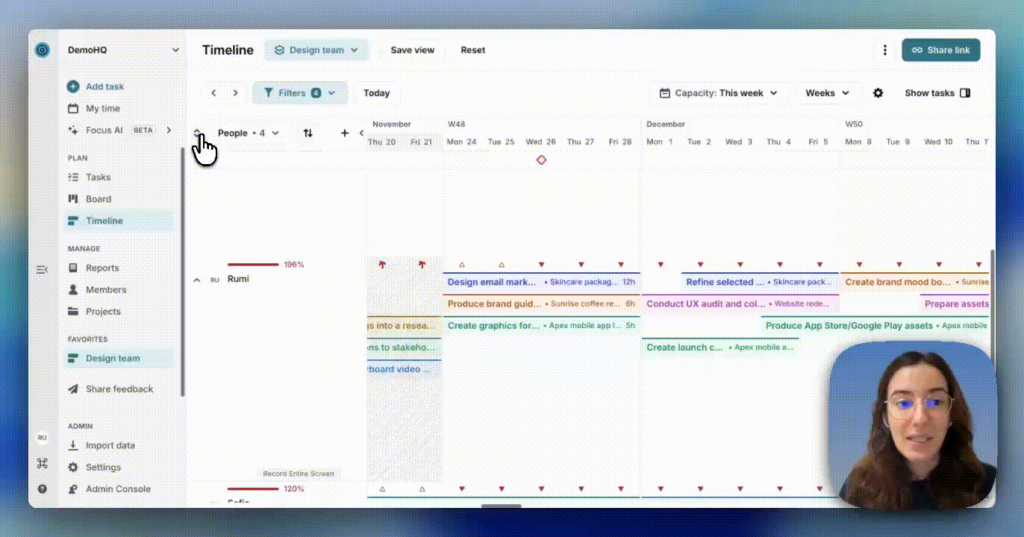
Task: Click the Save view button
Action: click(x=412, y=50)
